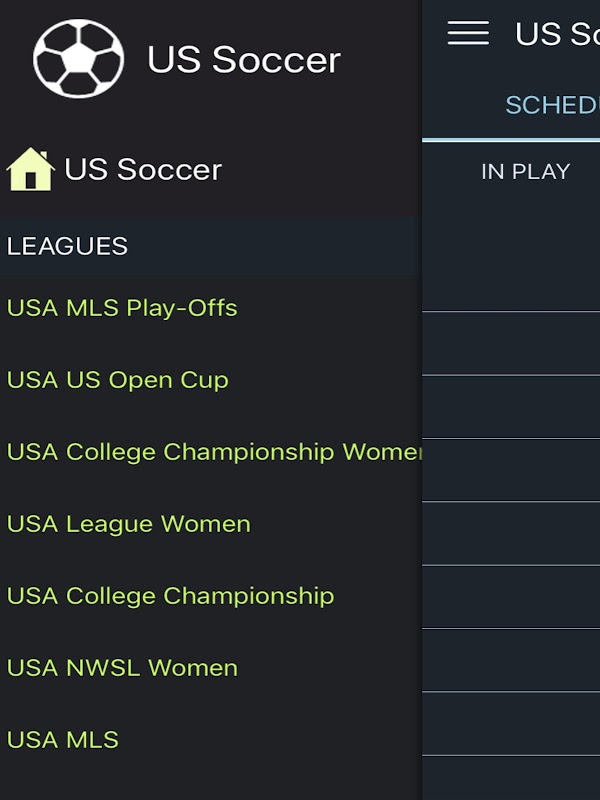The width and height of the screenshot is (600, 800).
Task: Click the soccer ball logo icon
Action: 78,59
